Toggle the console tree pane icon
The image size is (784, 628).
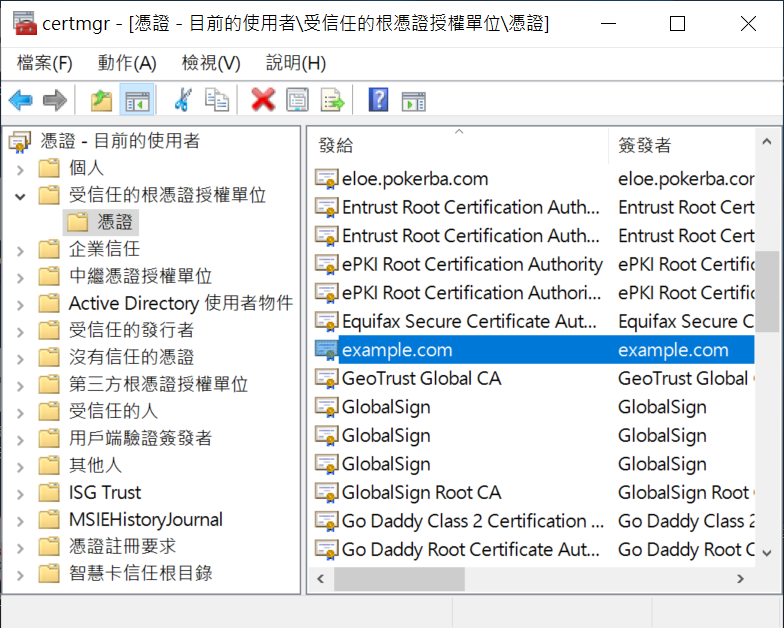pyautogui.click(x=138, y=100)
